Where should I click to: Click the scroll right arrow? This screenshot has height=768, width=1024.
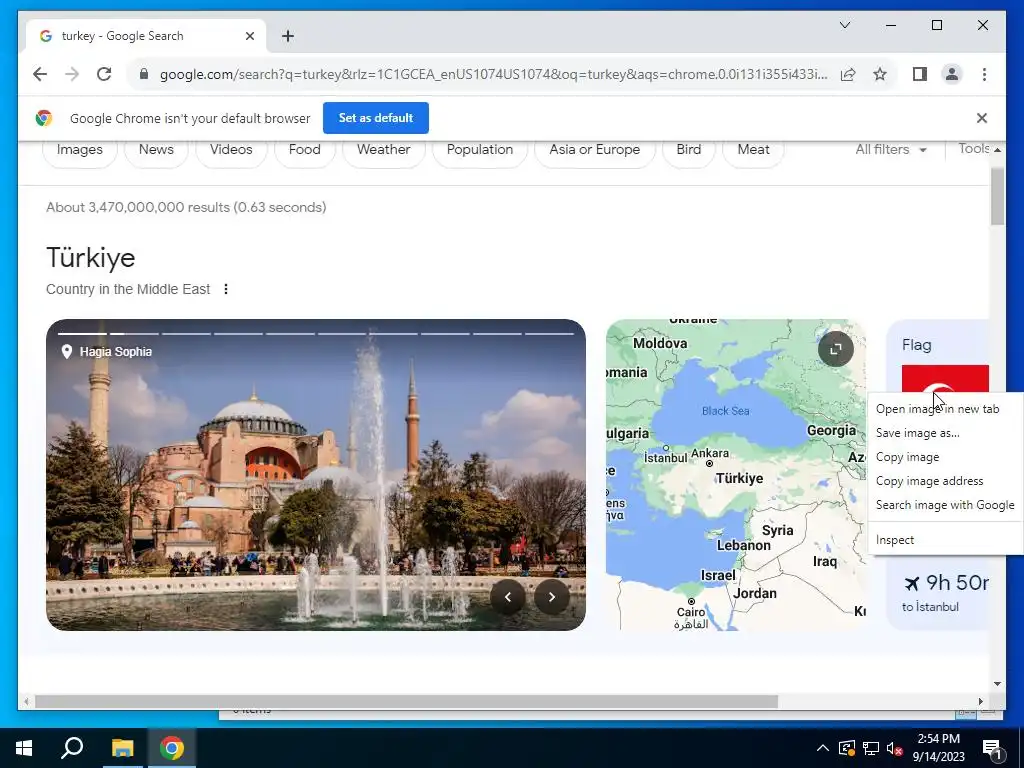(980, 701)
